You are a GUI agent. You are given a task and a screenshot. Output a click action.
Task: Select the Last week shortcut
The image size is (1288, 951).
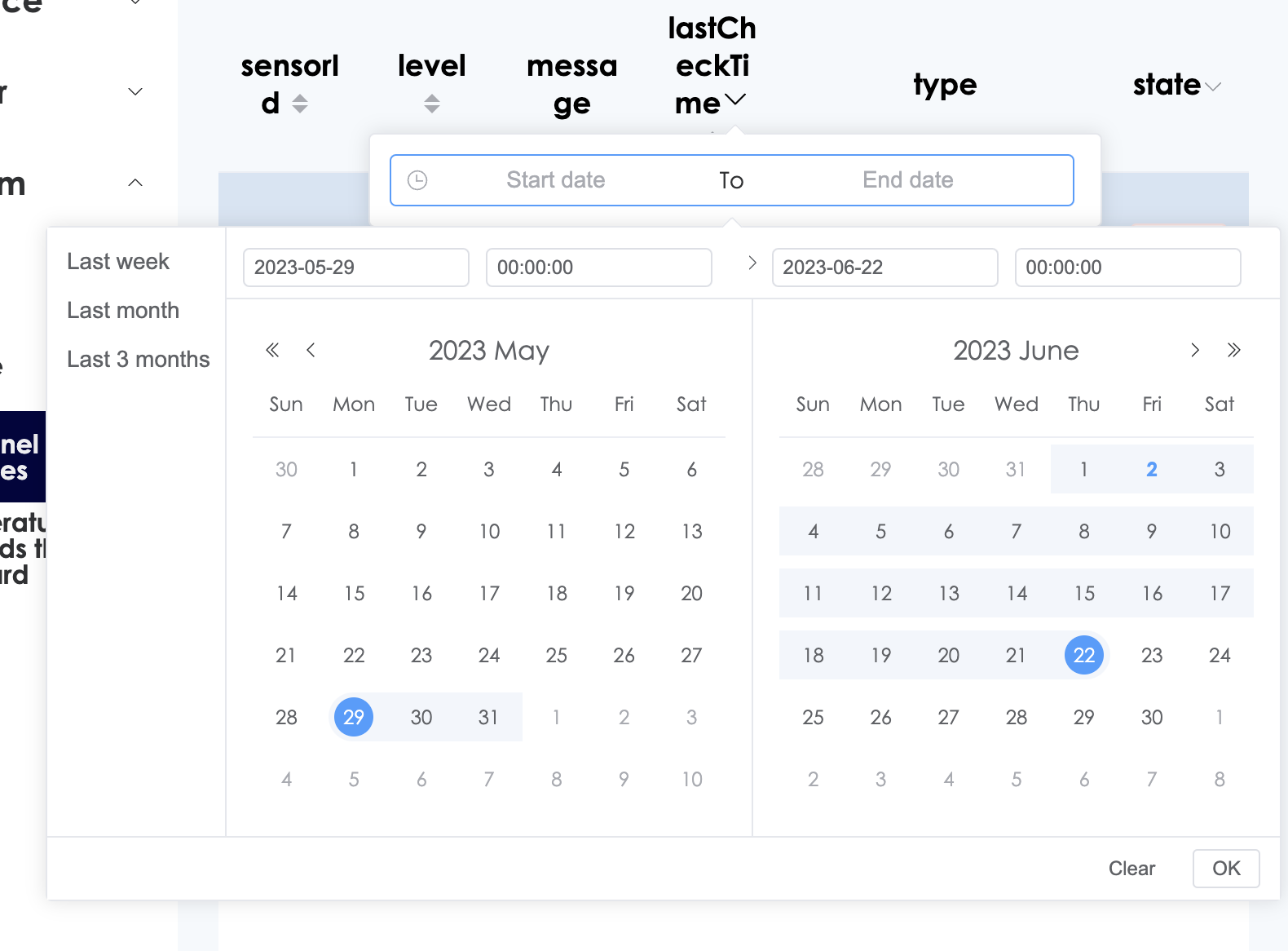pyautogui.click(x=118, y=262)
